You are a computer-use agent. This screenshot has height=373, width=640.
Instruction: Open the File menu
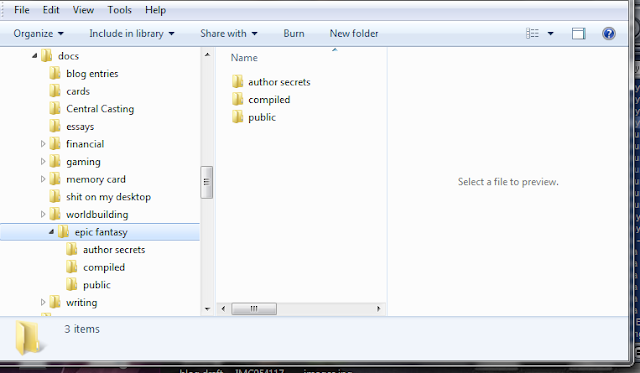pyautogui.click(x=22, y=10)
